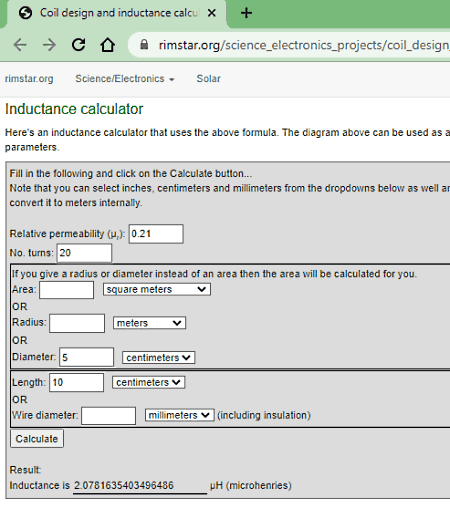Open the Length units dropdown (centimeters)
The height and width of the screenshot is (508, 450).
148,382
